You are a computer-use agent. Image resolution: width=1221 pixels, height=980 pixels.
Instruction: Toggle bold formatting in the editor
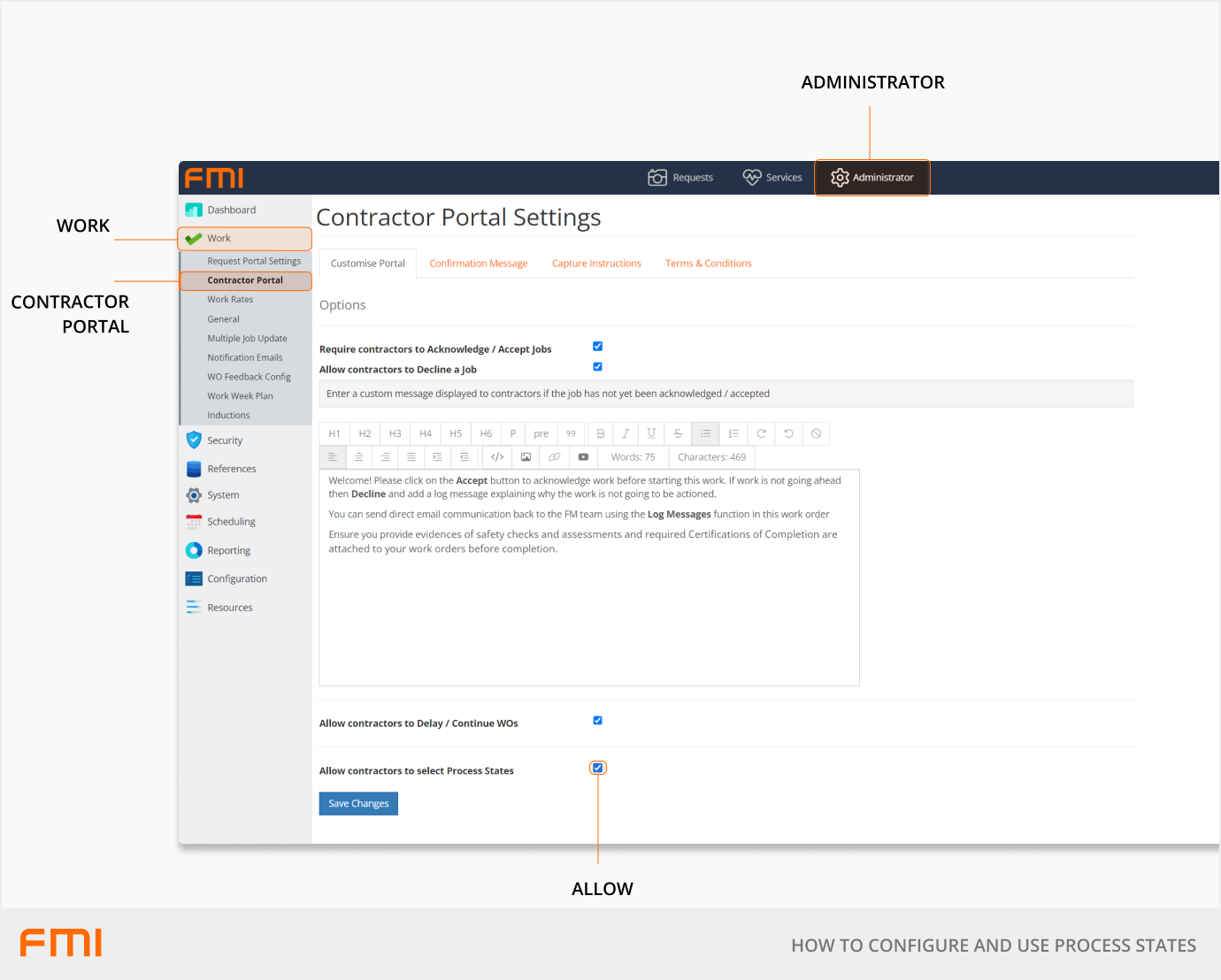pos(601,433)
